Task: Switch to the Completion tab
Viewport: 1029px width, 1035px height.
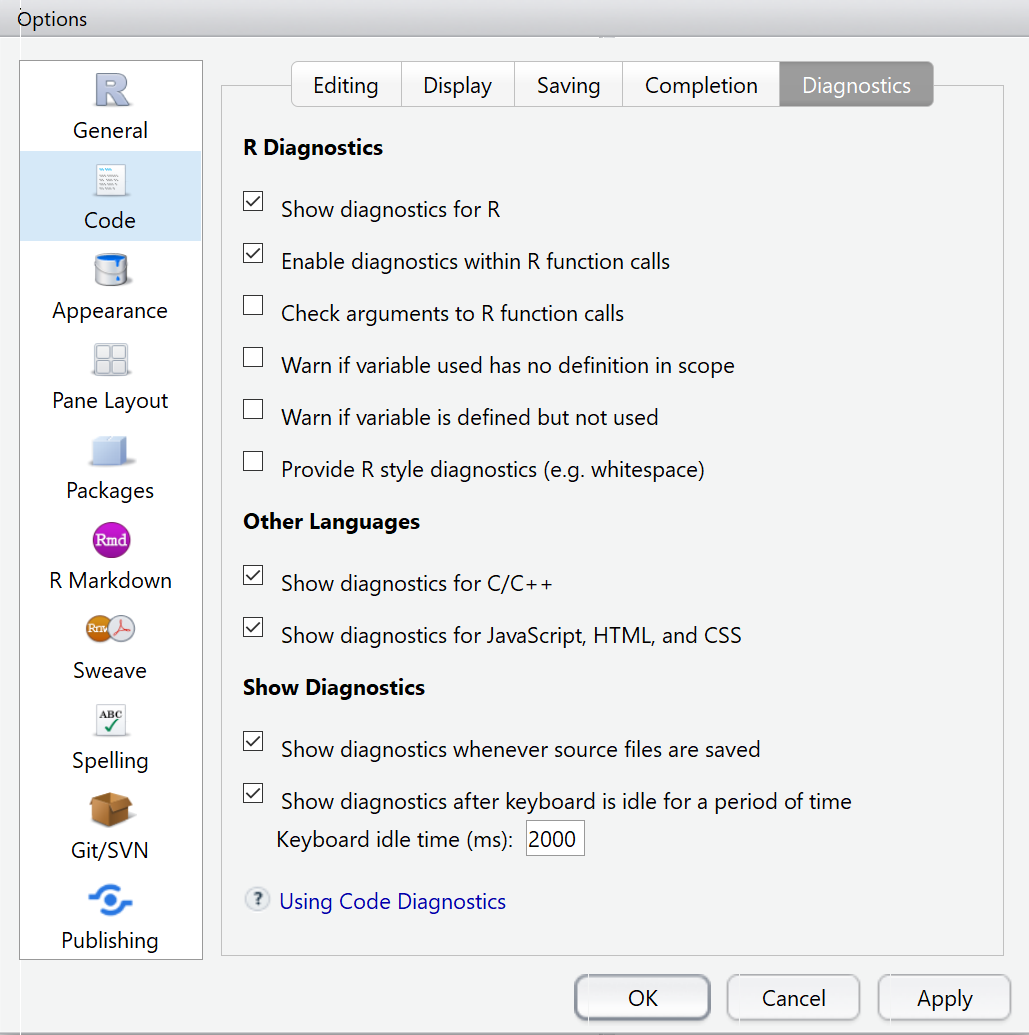Action: tap(701, 85)
